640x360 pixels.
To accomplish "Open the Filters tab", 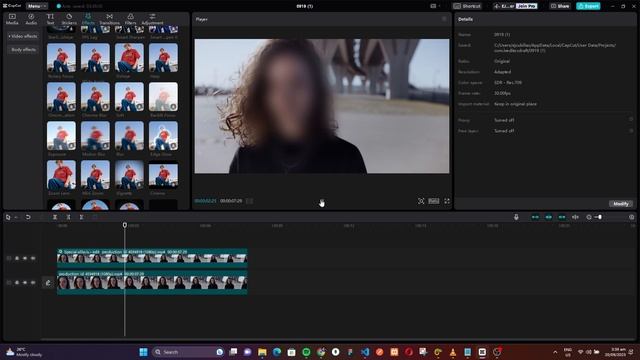I will point(131,19).
